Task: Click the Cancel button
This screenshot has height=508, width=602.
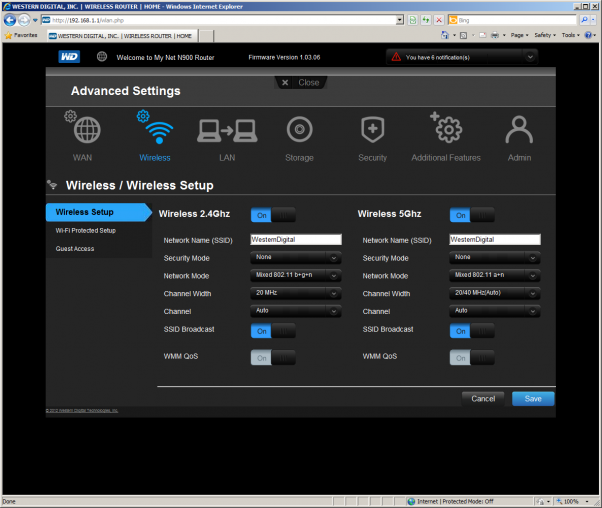Action: 483,399
